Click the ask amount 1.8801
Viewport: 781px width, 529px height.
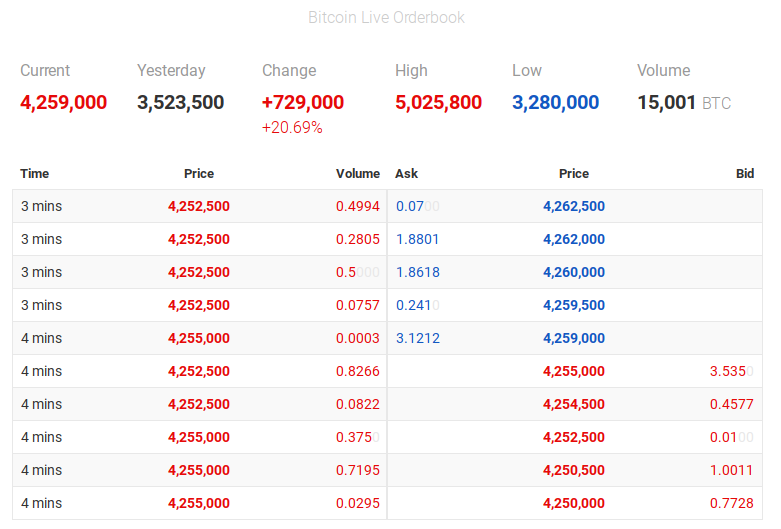click(417, 240)
